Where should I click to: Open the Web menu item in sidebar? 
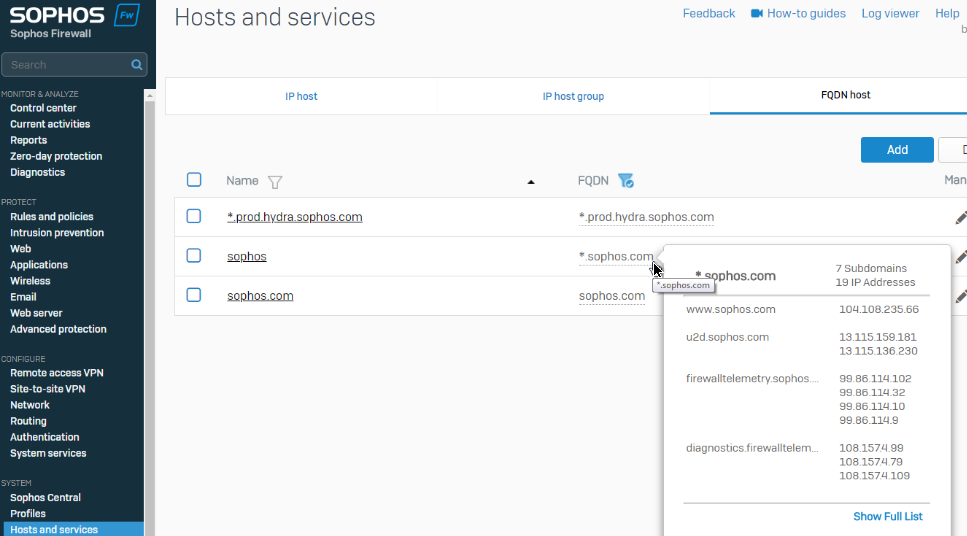click(20, 249)
